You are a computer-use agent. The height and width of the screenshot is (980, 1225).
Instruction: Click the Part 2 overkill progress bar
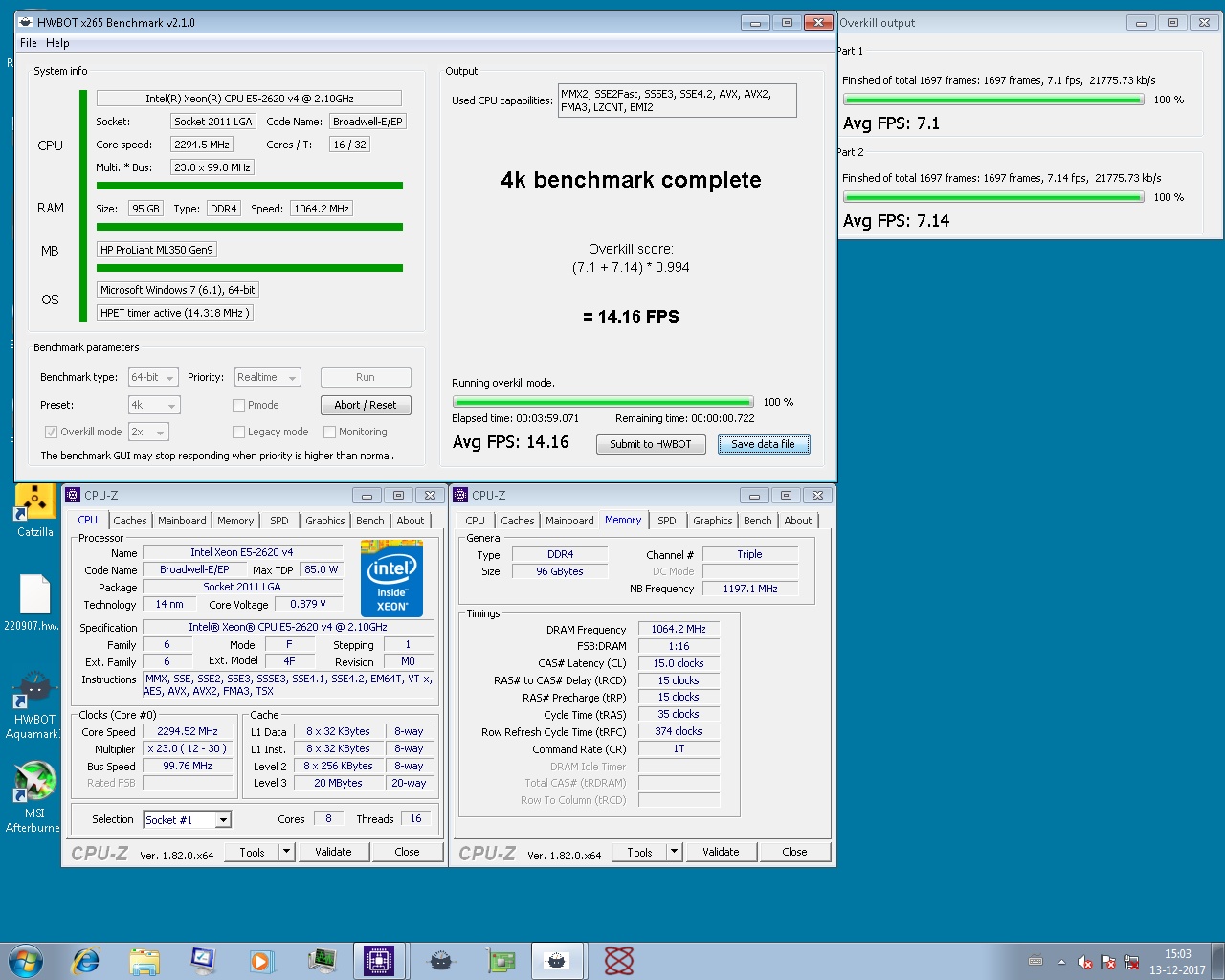coord(993,197)
